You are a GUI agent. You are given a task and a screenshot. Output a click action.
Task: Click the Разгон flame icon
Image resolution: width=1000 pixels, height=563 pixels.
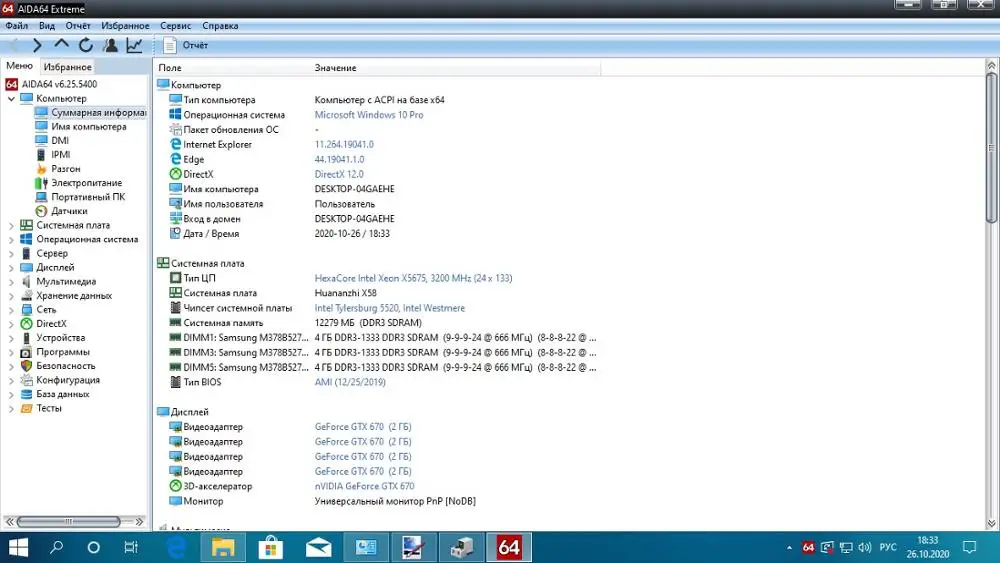(x=41, y=169)
